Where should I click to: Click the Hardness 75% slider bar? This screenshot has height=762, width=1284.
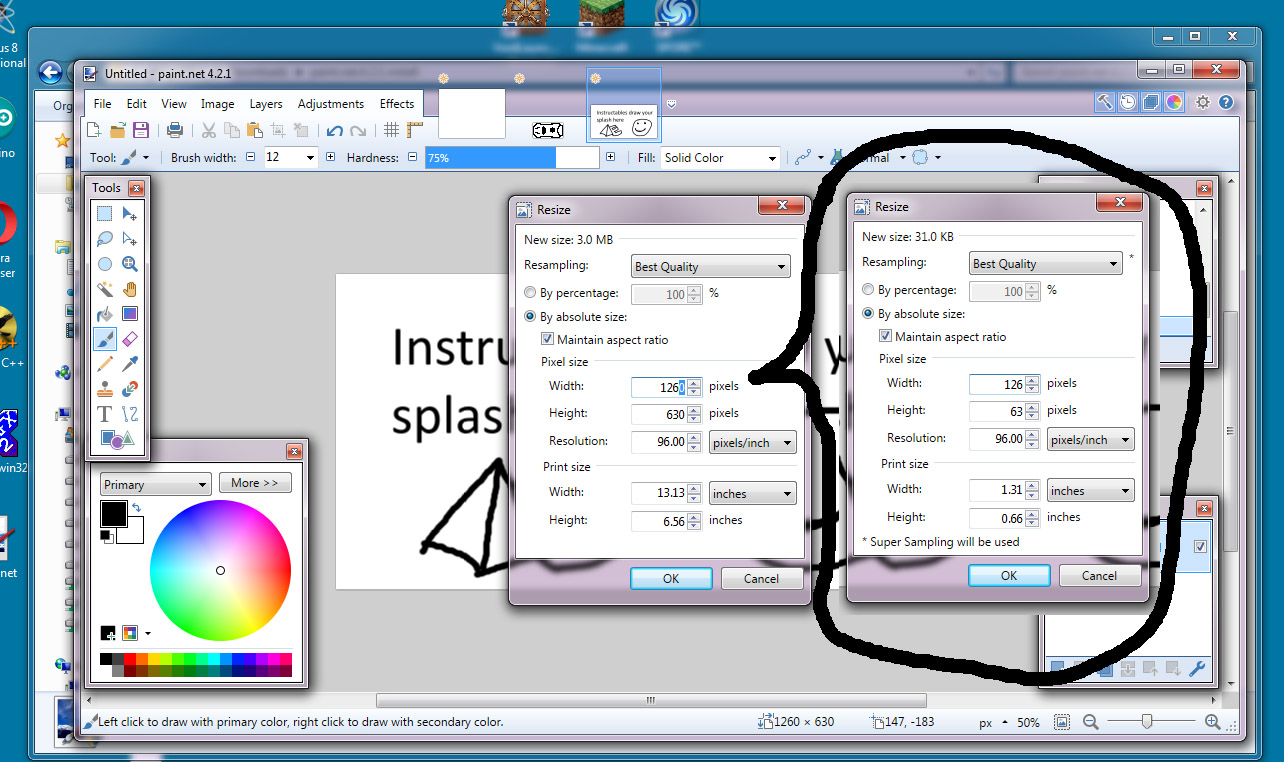click(512, 158)
